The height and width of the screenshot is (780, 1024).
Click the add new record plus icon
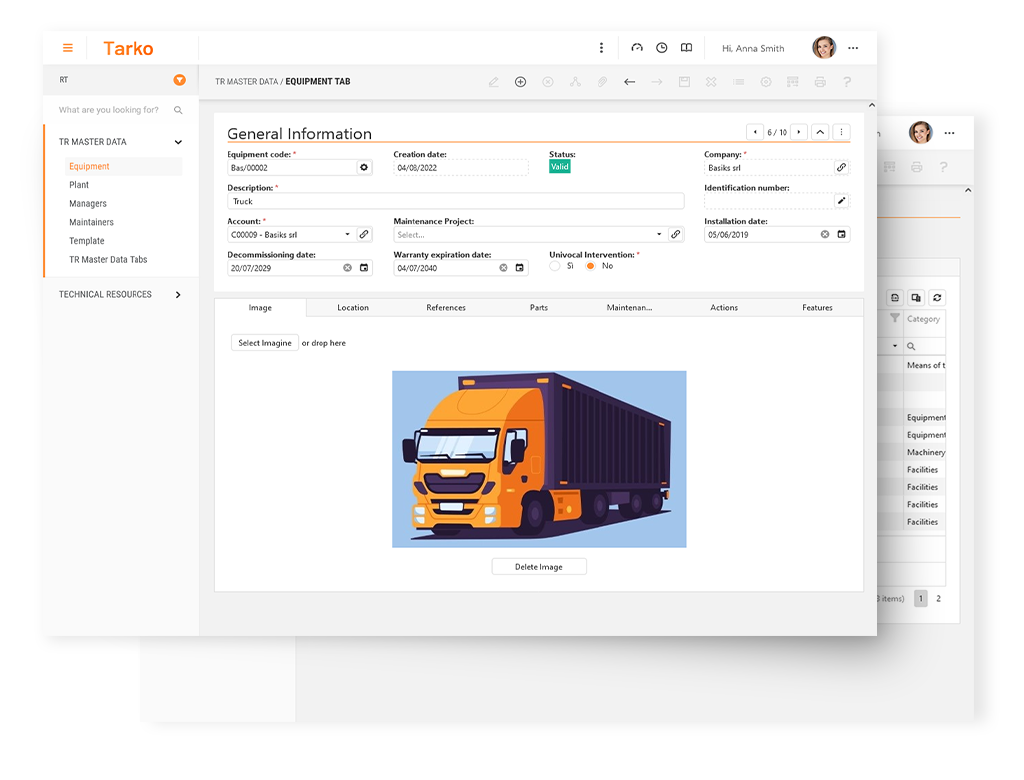[520, 82]
